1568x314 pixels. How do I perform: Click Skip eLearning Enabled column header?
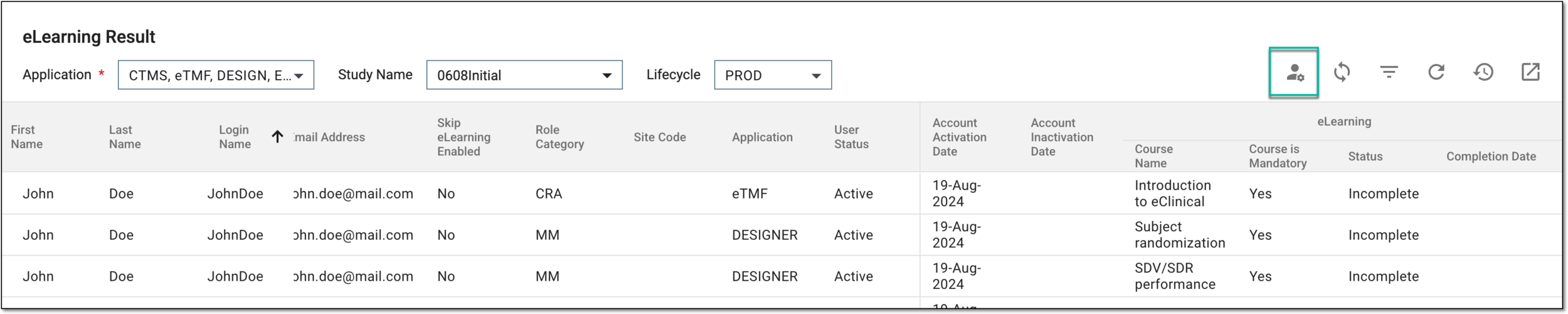click(x=464, y=137)
